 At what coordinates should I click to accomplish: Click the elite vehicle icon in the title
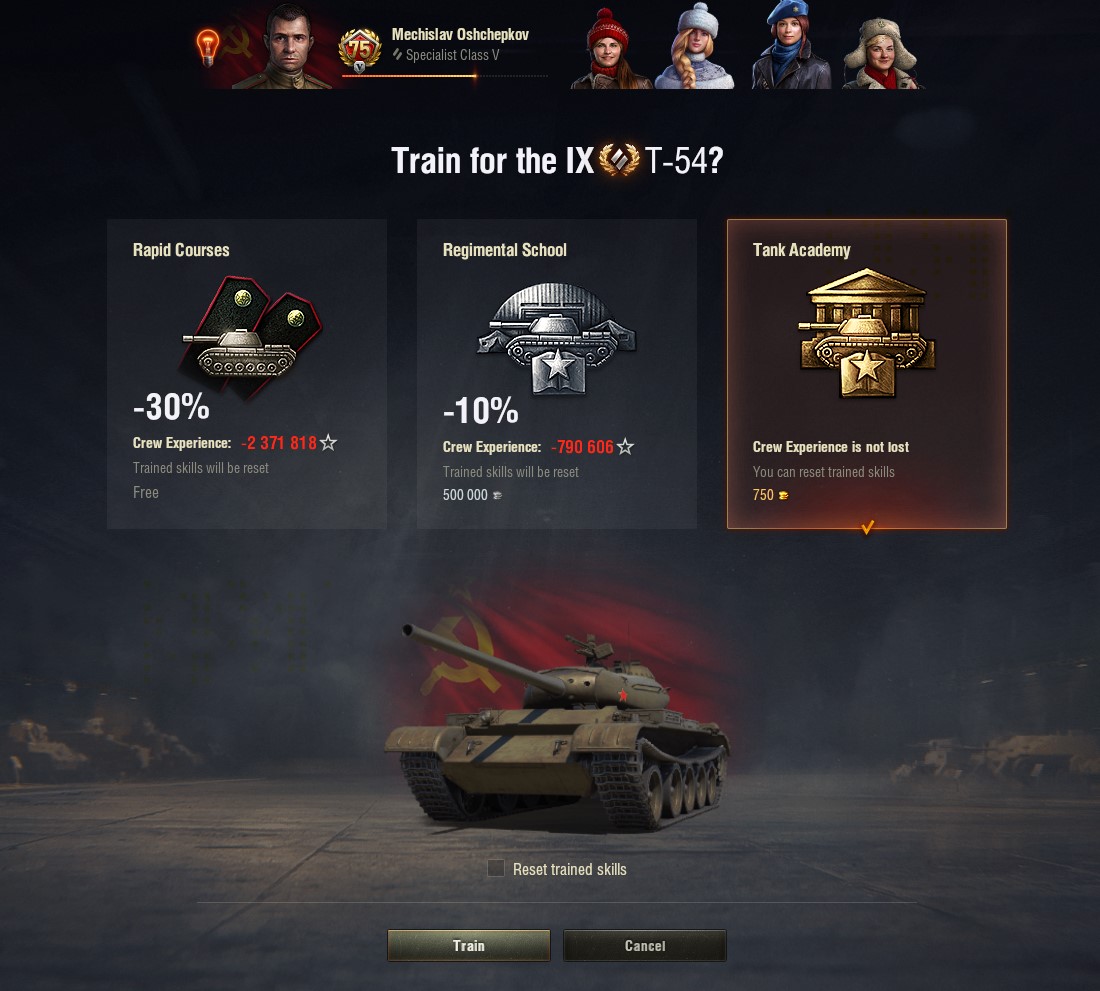pyautogui.click(x=619, y=160)
